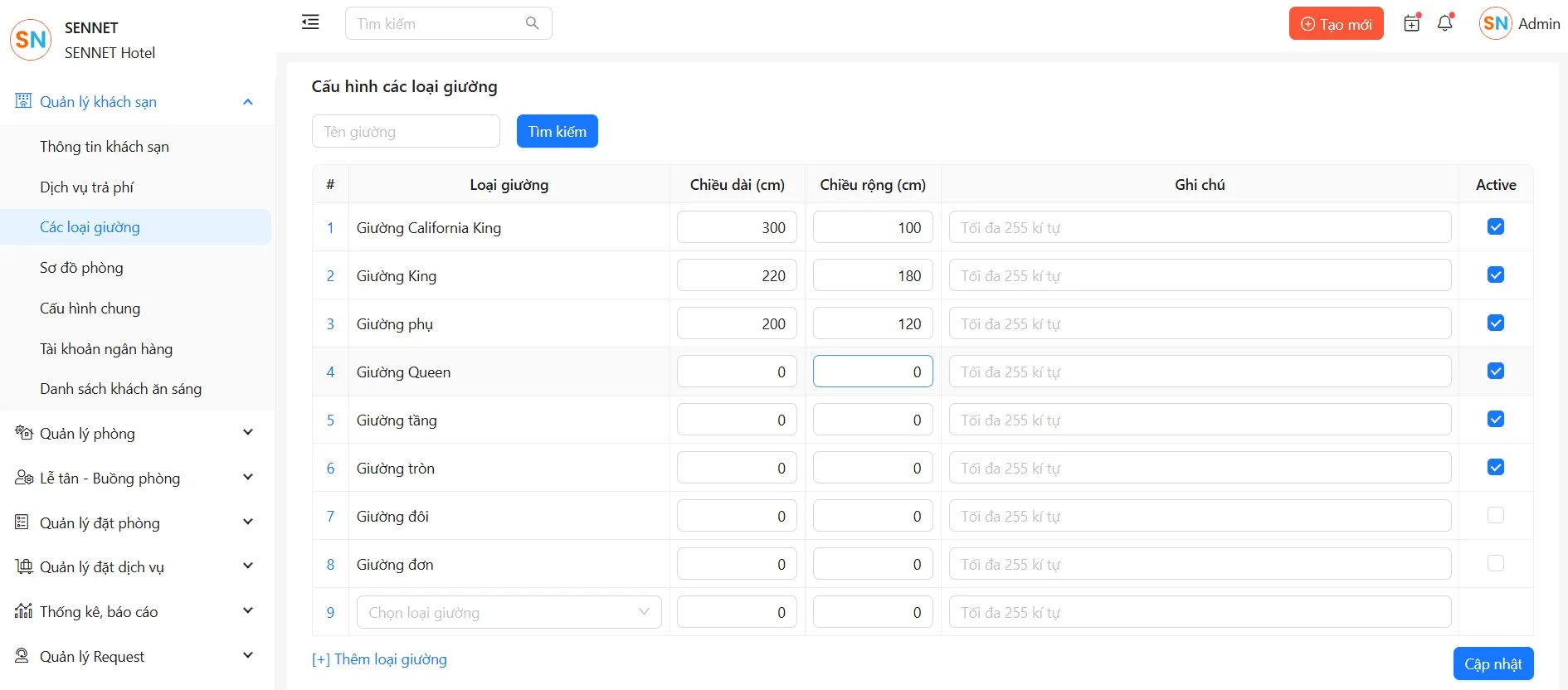Uncheck Active for Giường California King
Image resolution: width=1568 pixels, height=690 pixels.
pos(1495,227)
